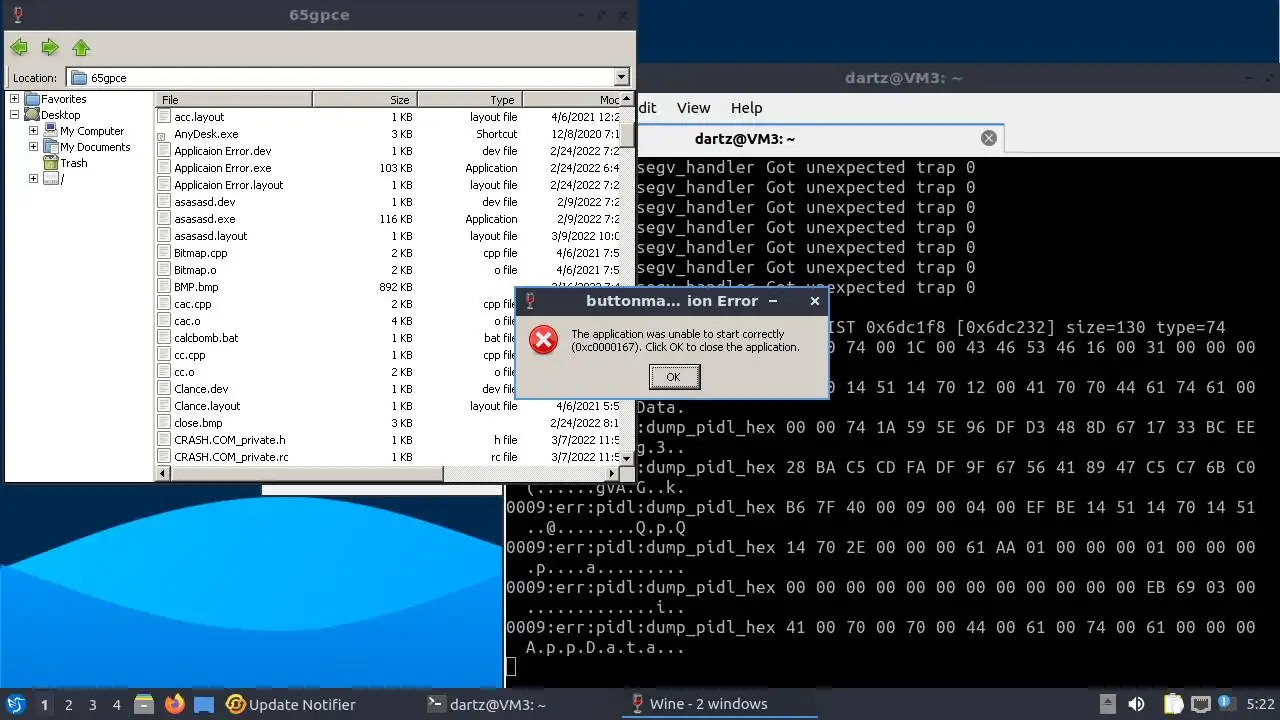The width and height of the screenshot is (1280, 720).
Task: Expand the My Computer tree node
Action: [x=33, y=131]
